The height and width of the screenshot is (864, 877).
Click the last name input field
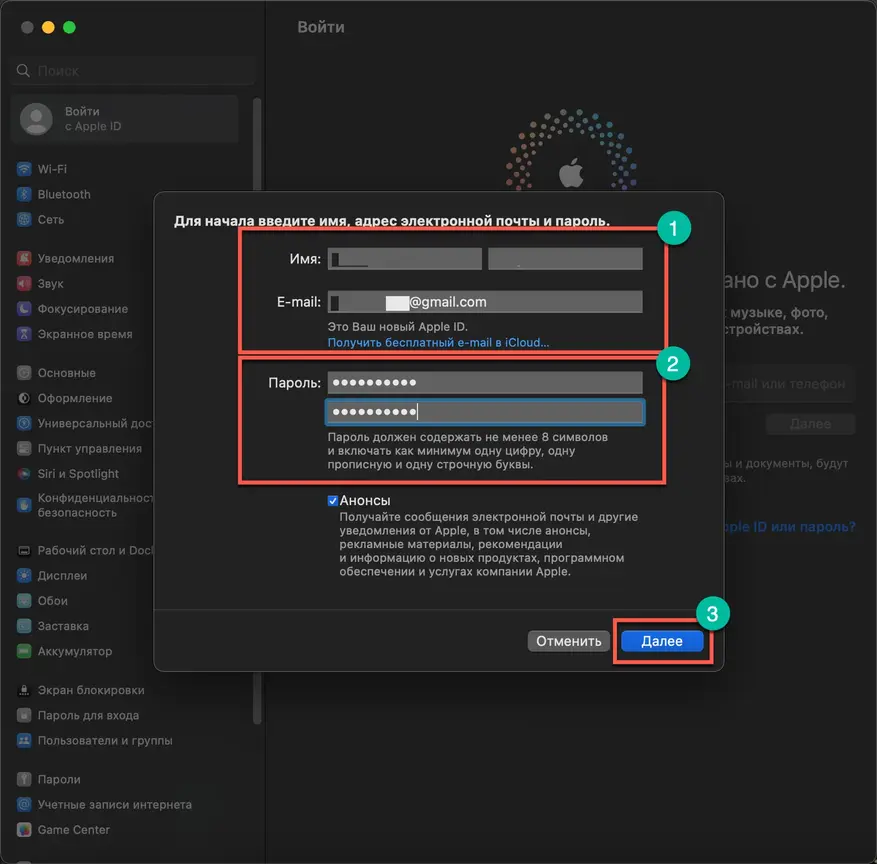point(565,259)
